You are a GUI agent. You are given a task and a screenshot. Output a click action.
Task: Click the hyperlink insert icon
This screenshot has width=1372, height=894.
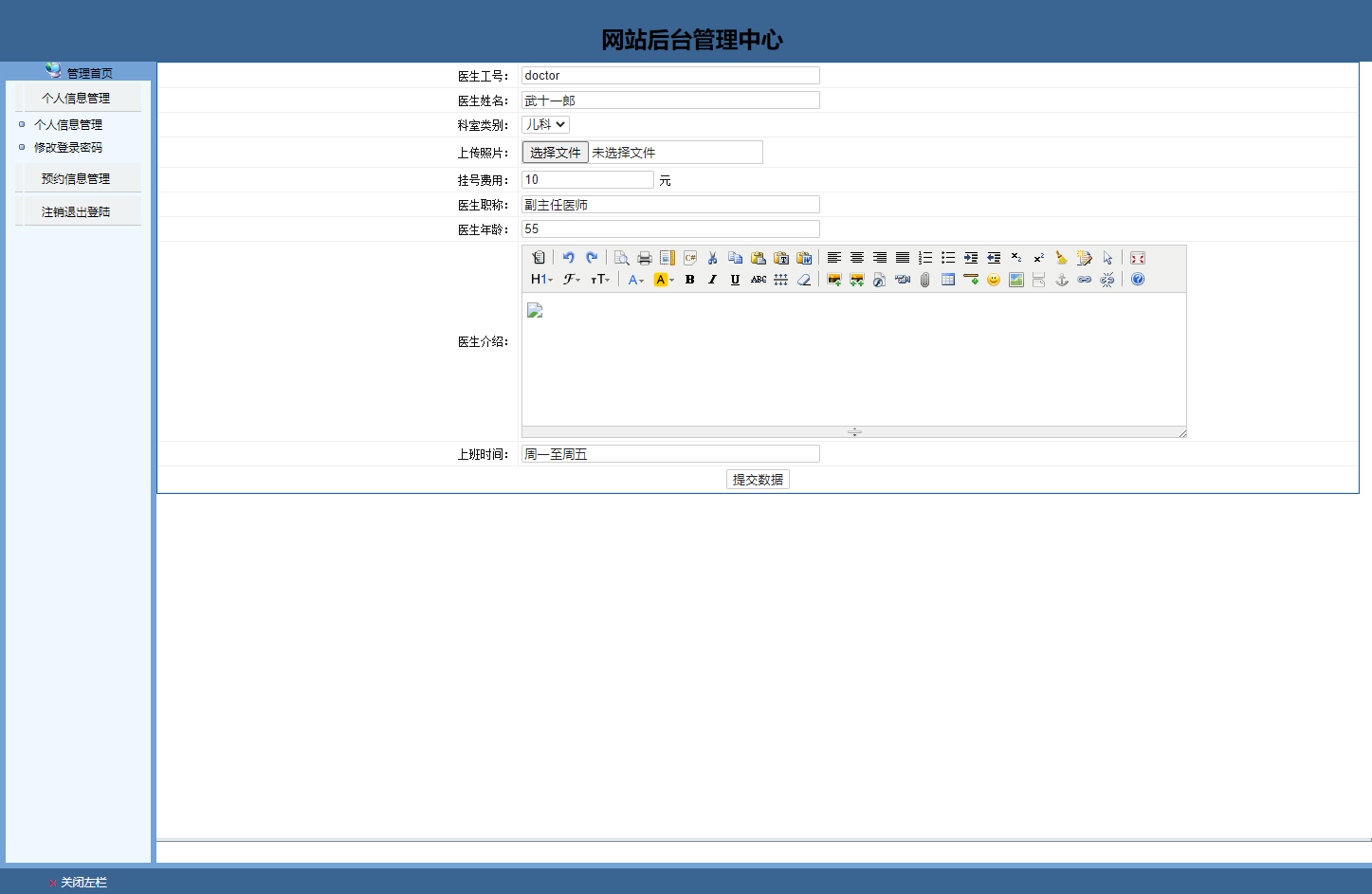point(1084,279)
